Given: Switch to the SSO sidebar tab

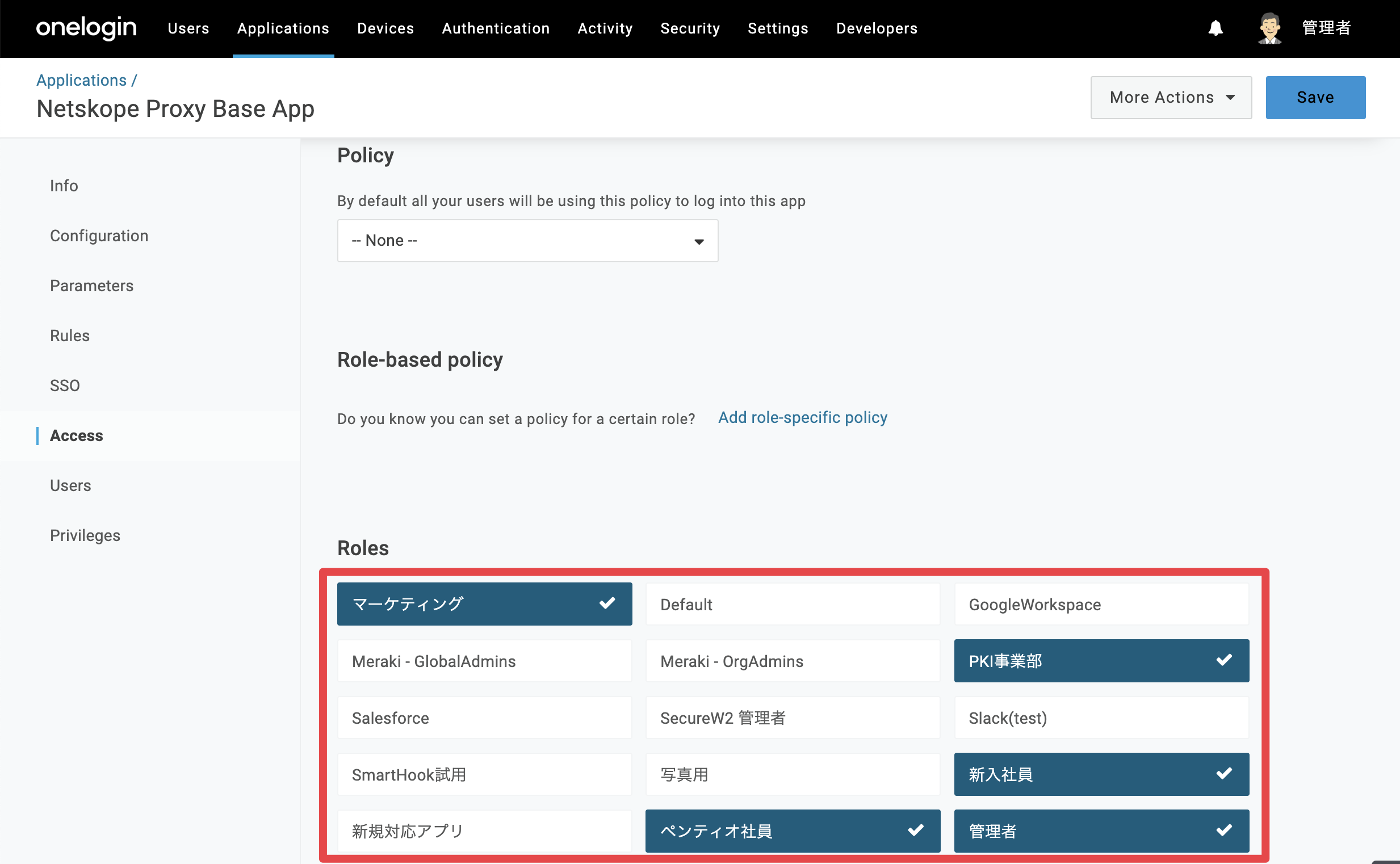Looking at the screenshot, I should coord(65,385).
